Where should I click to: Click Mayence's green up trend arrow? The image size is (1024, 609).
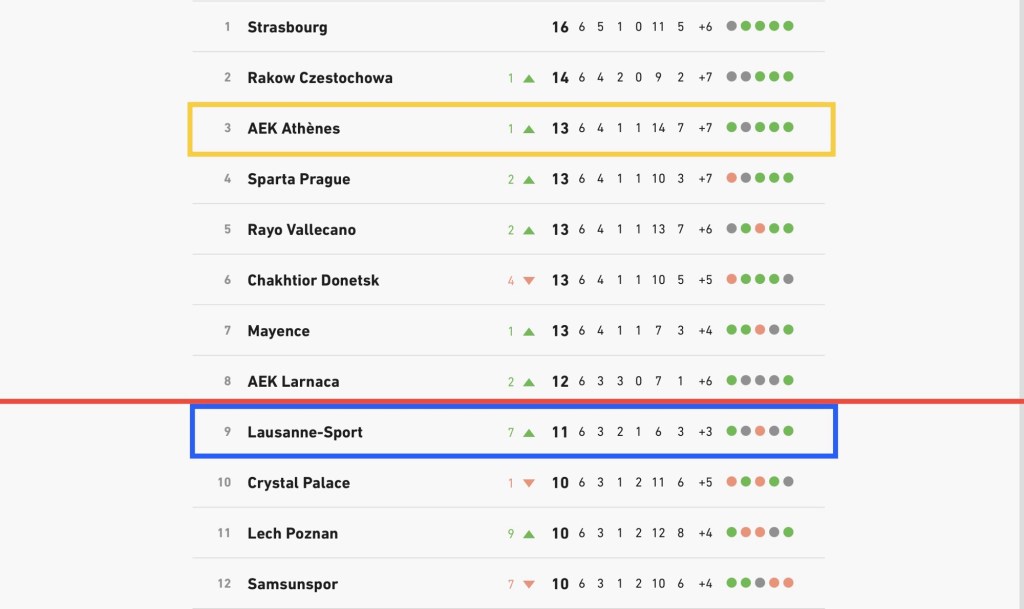pos(529,331)
